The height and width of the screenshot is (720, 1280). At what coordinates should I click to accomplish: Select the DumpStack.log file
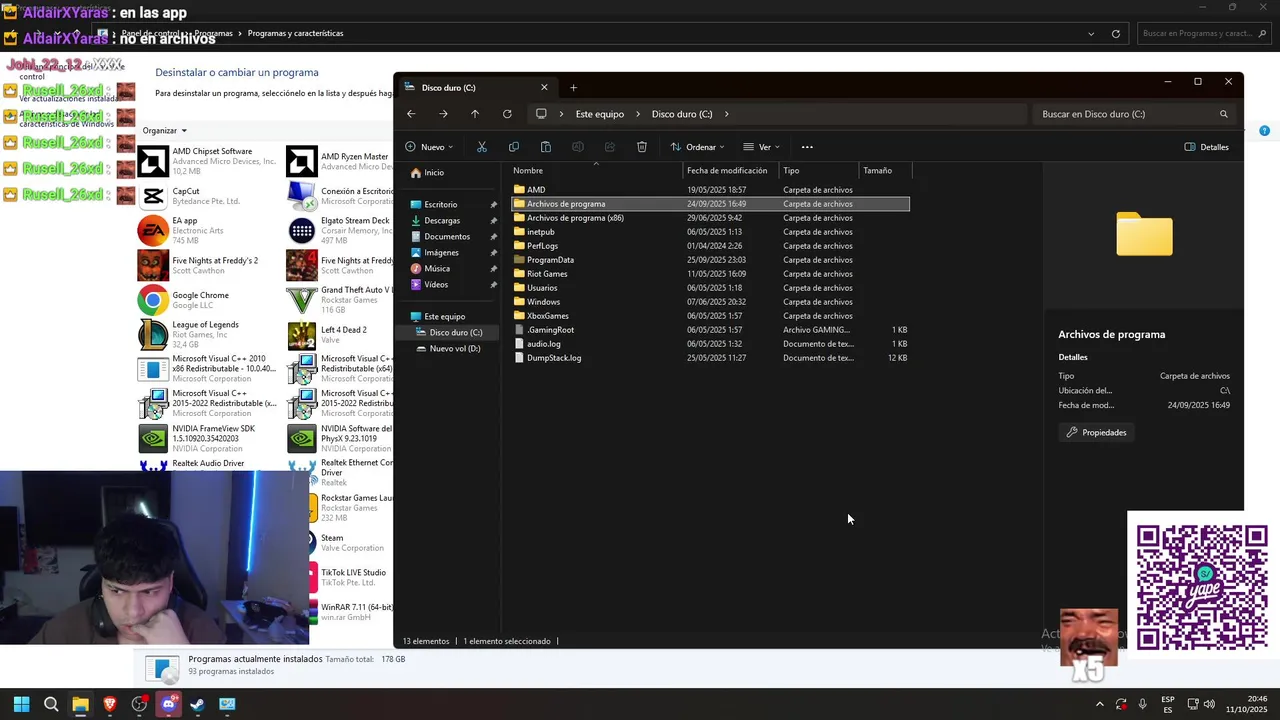pyautogui.click(x=710, y=357)
